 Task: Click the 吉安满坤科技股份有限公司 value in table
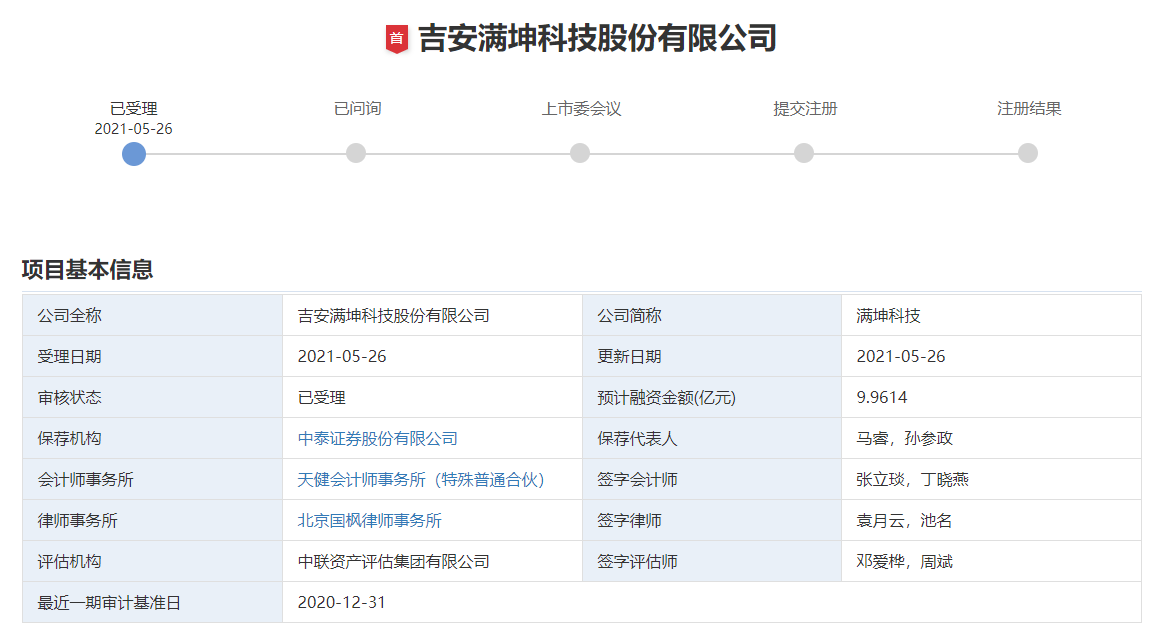393,315
